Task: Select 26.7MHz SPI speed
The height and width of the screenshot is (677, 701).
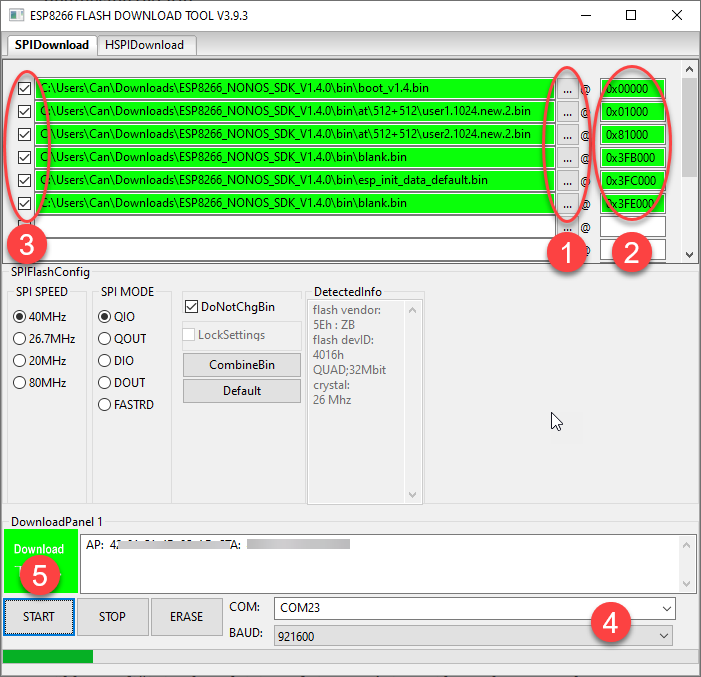Action: click(44, 338)
